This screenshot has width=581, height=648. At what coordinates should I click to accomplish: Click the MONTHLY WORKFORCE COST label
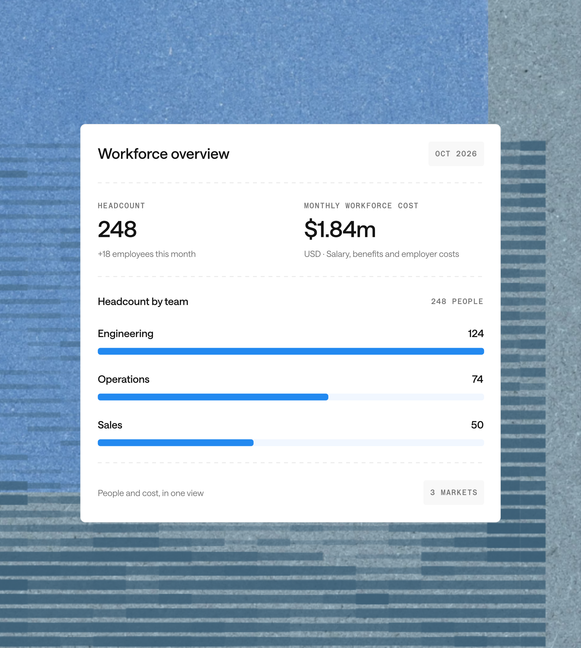tap(361, 205)
